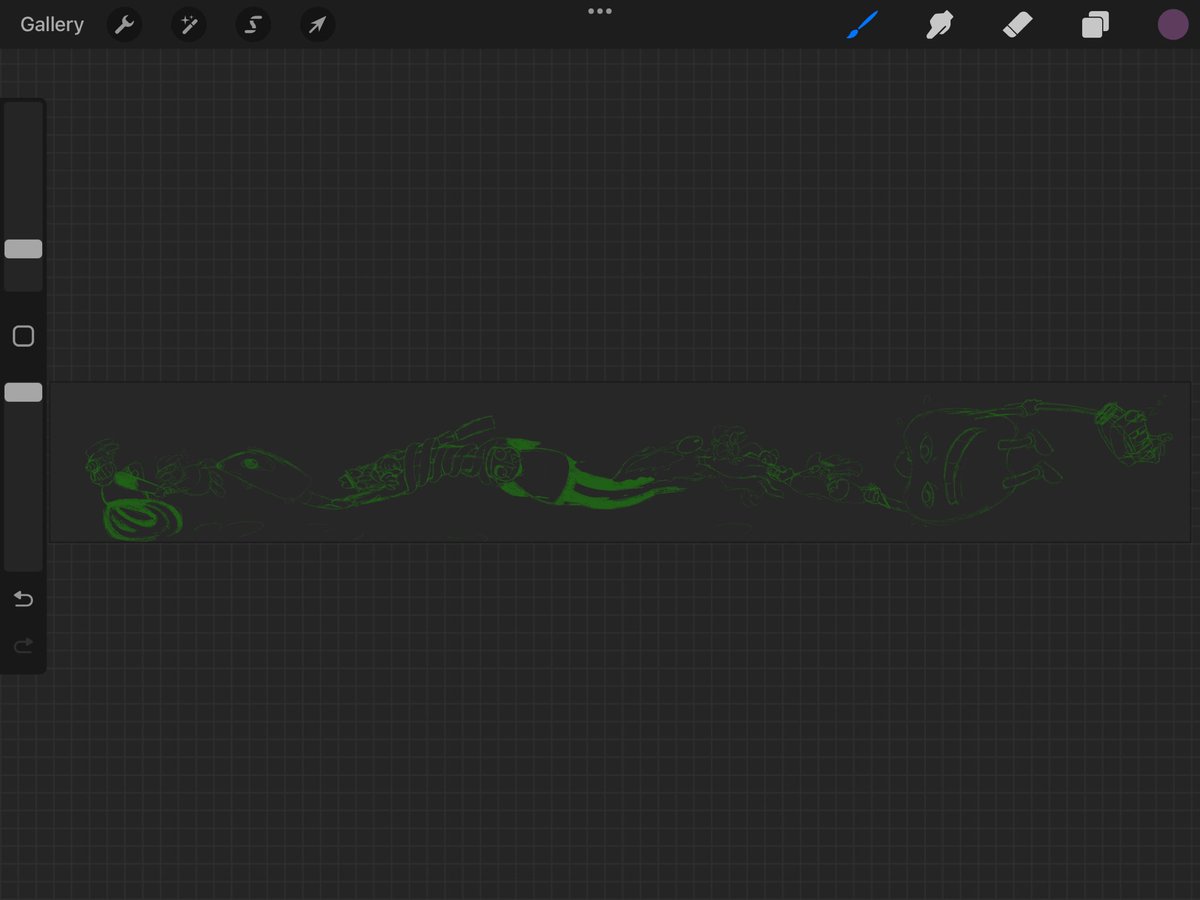Select the Smudge finger tool
The height and width of the screenshot is (900, 1200).
point(939,25)
